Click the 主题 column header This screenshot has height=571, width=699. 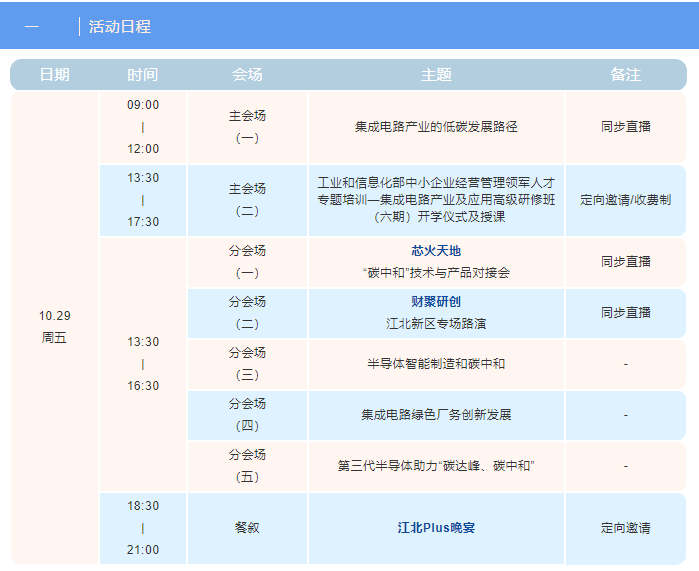(436, 75)
